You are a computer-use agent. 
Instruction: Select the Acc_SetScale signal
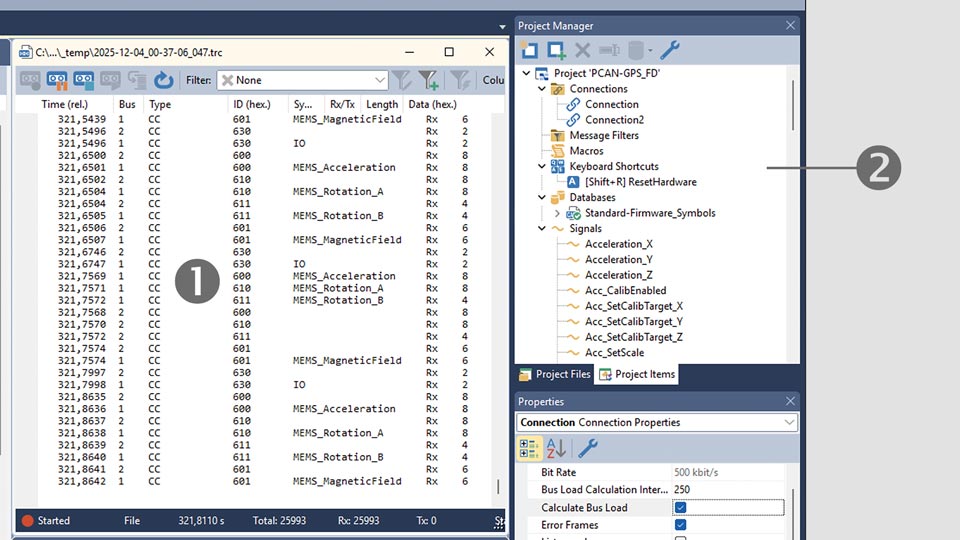click(614, 353)
